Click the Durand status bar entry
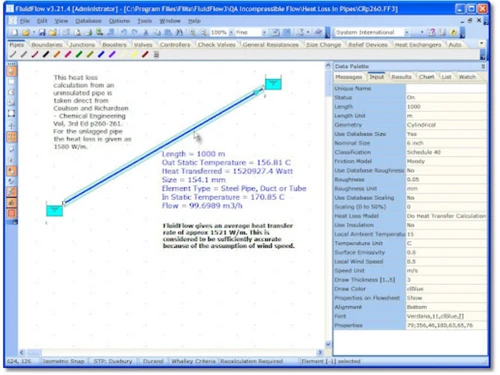500x375 pixels. tap(153, 361)
